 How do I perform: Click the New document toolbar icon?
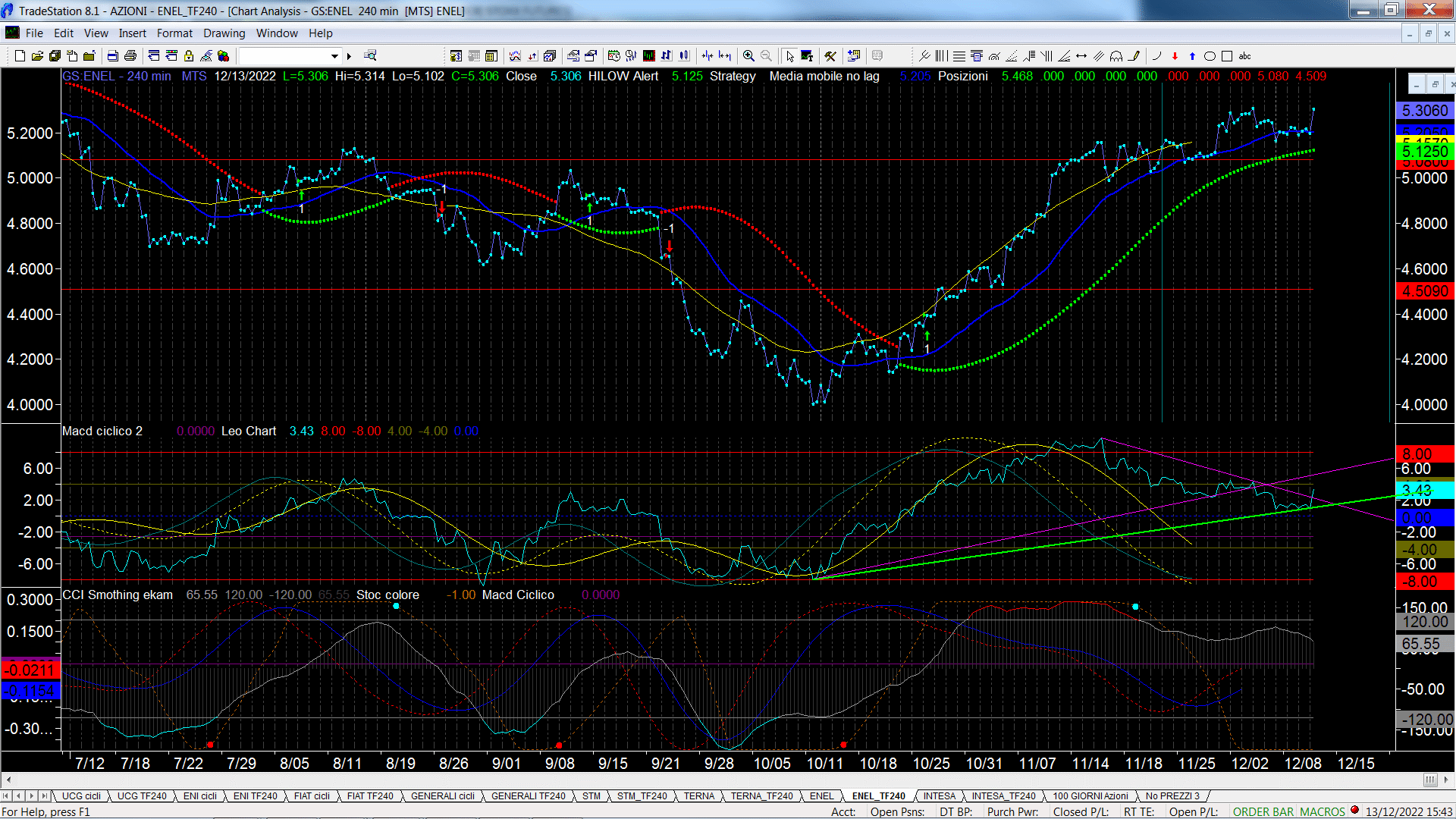click(x=20, y=56)
